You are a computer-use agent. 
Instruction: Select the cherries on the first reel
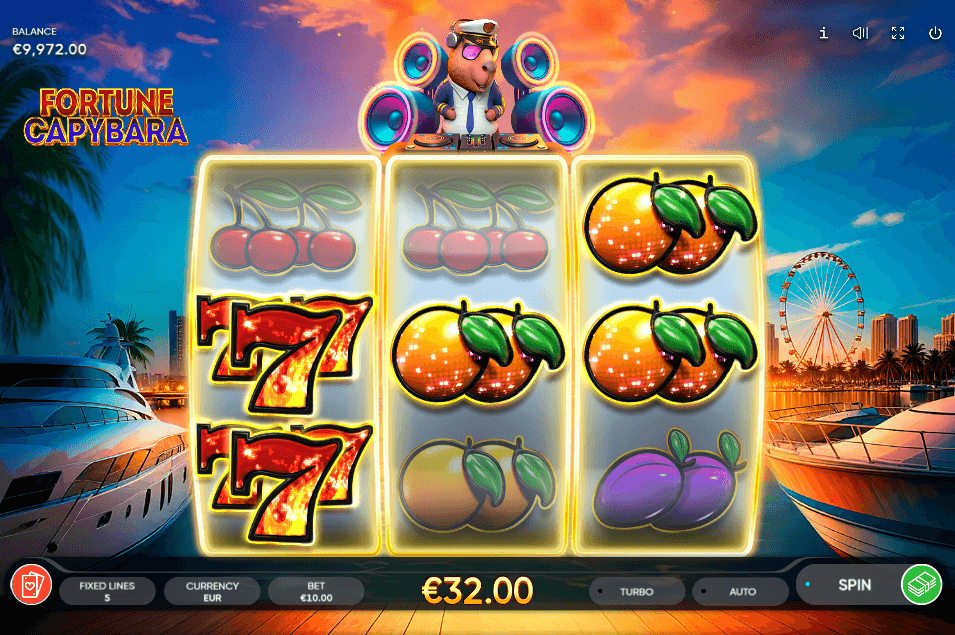click(x=285, y=225)
